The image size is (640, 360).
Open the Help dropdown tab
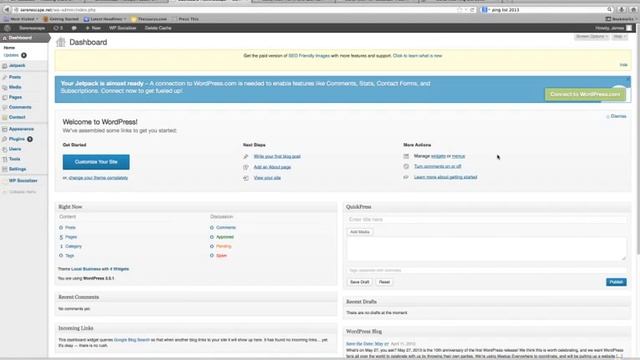pos(620,37)
